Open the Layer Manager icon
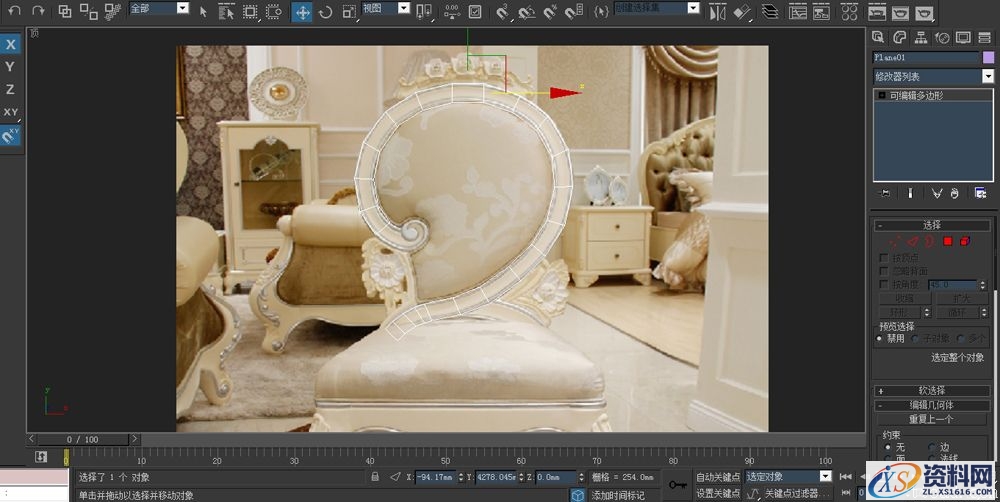Image resolution: width=1000 pixels, height=502 pixels. tap(770, 11)
